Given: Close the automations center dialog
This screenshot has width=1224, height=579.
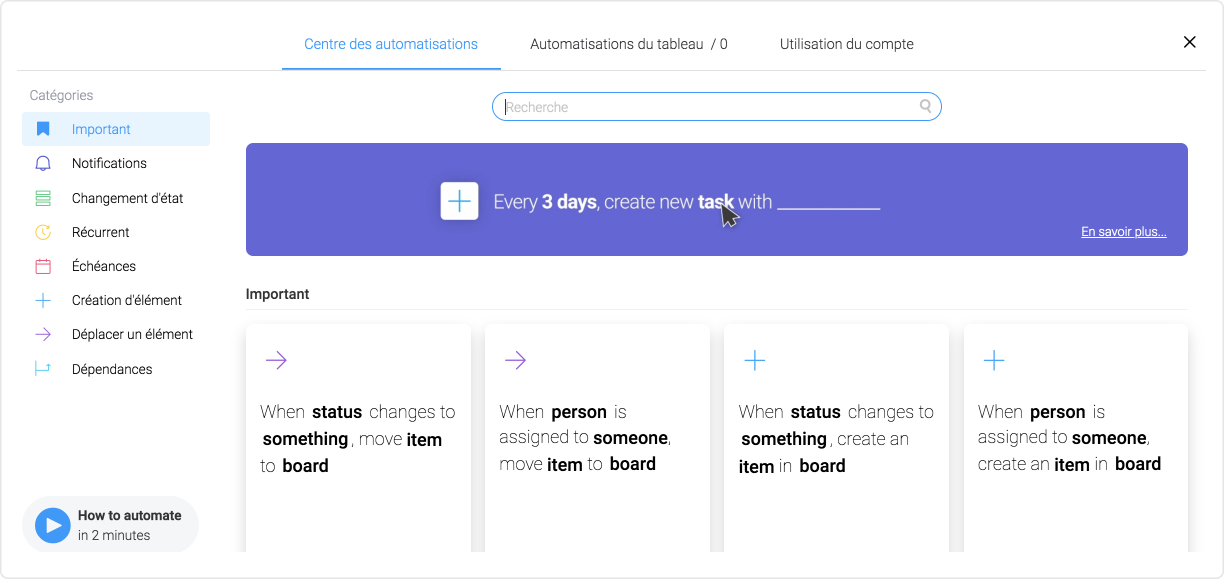Looking at the screenshot, I should (1190, 42).
